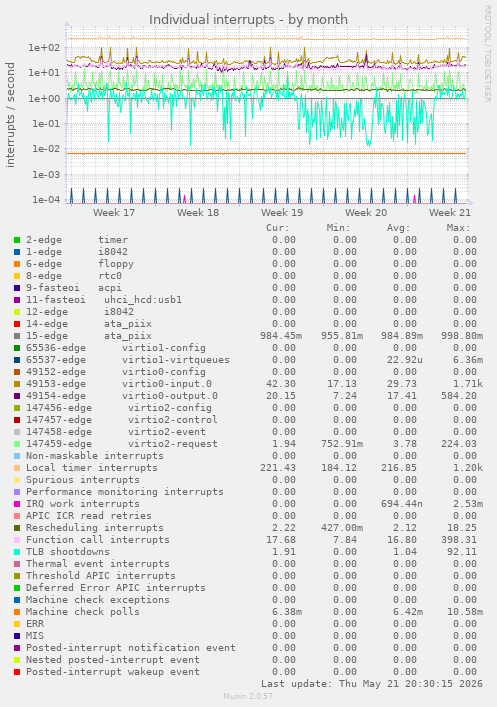Click the Last update timestamp text
The height and width of the screenshot is (707, 497).
pos(372,684)
